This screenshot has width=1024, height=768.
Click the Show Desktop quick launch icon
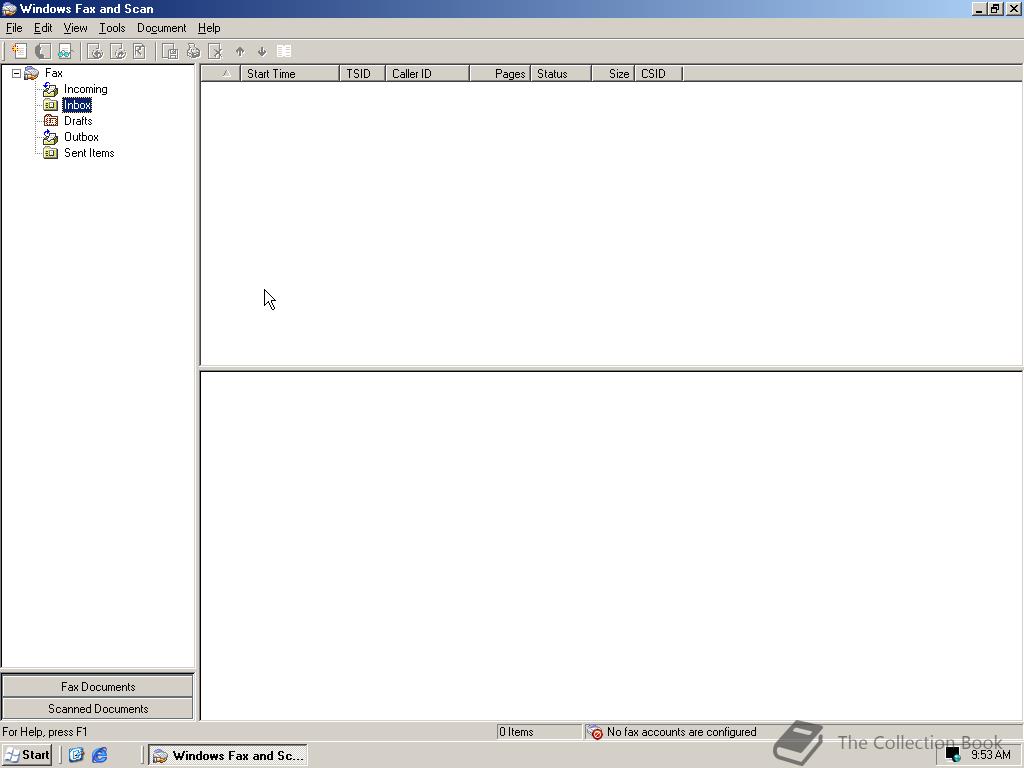coord(76,755)
